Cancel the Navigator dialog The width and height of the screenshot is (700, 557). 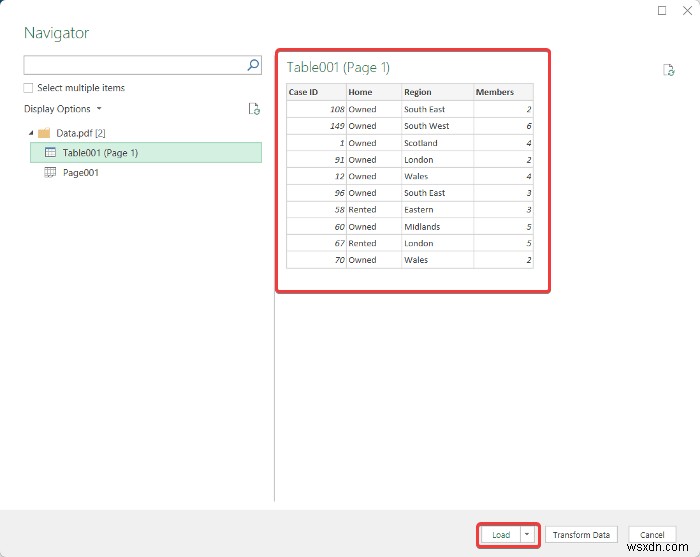pos(652,535)
